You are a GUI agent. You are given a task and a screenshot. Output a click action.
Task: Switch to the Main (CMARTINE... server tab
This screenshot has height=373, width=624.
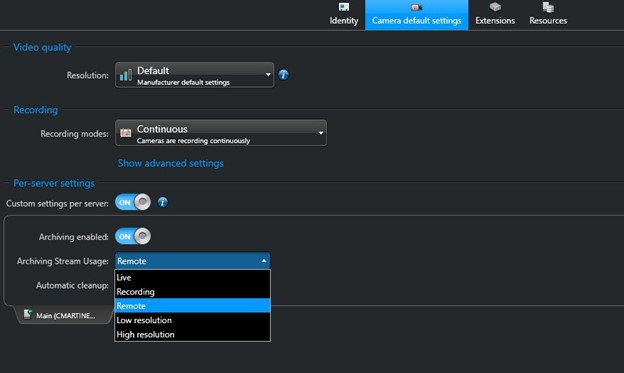64,315
